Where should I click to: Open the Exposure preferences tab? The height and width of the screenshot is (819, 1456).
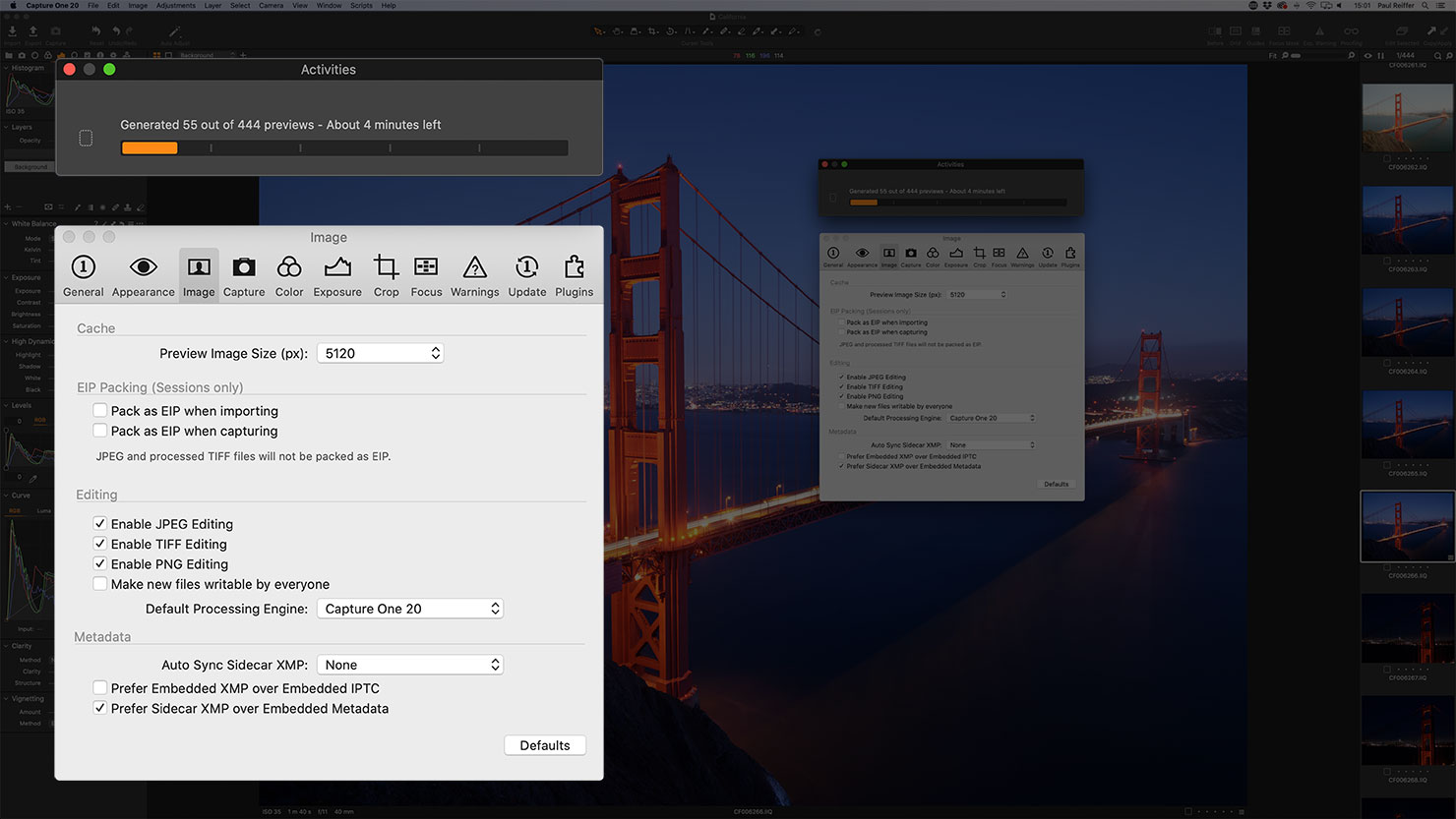[337, 276]
